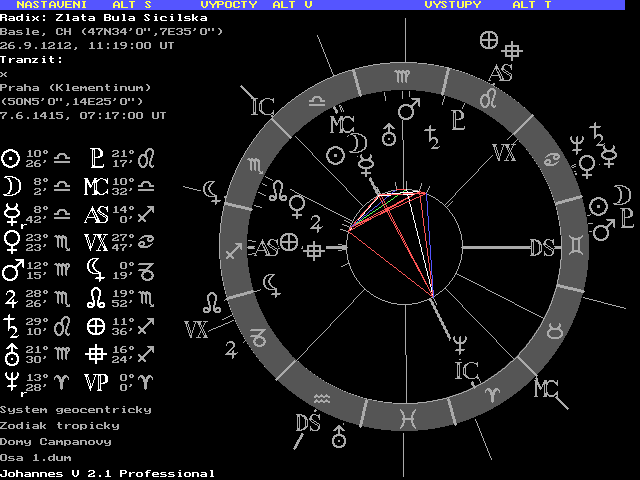Select the Venus symbol in the positions table
The height and width of the screenshot is (480, 640).
(x=11, y=241)
